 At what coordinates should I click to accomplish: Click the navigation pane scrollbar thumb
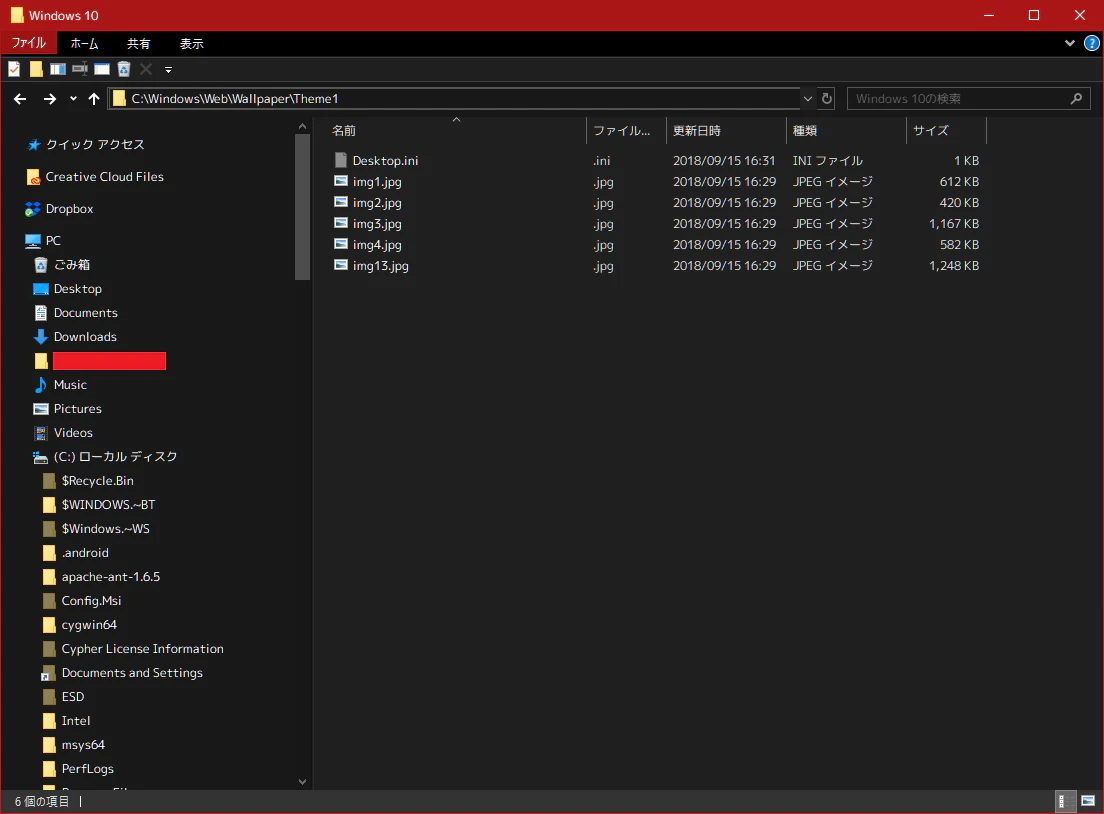(302, 207)
